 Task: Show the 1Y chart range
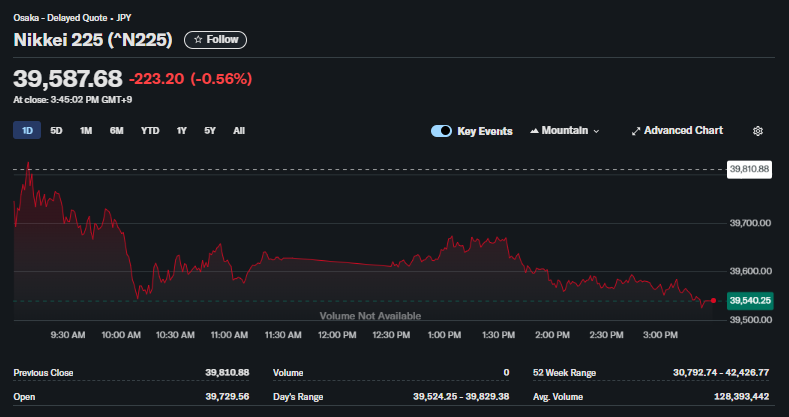click(182, 131)
